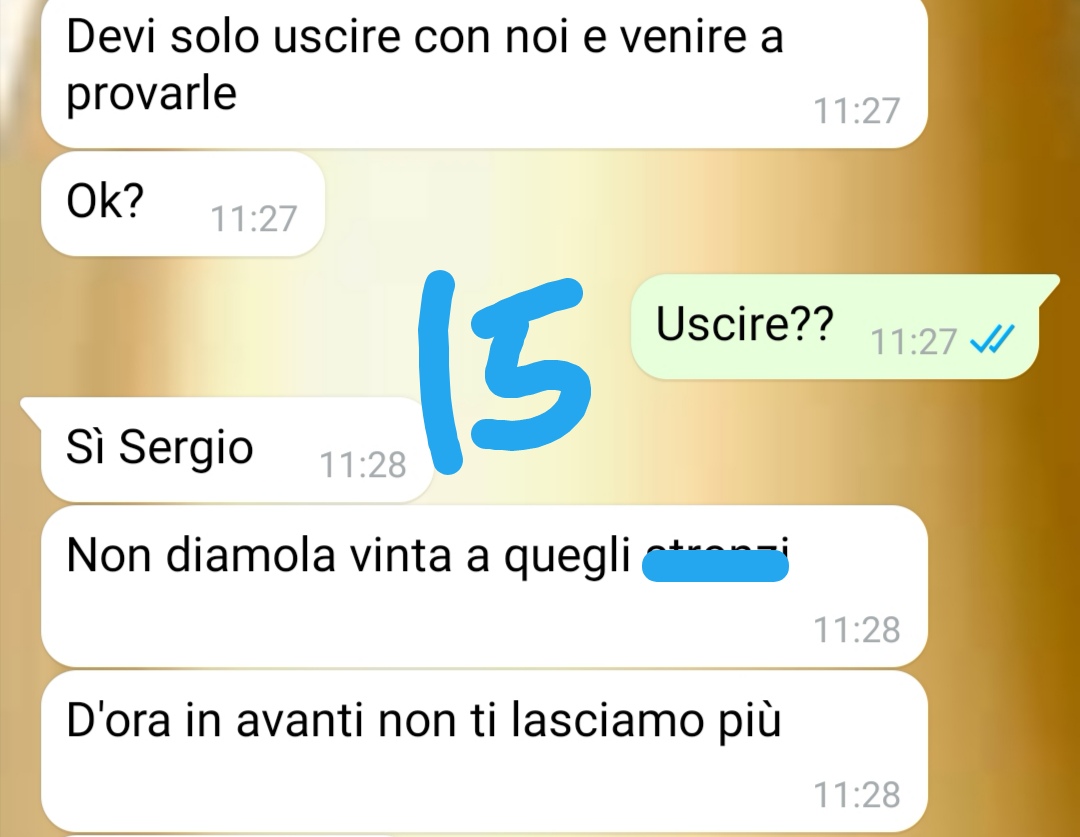Click the name 'Sergio' in the message
Viewport: 1080px width, 837px height.
186,450
